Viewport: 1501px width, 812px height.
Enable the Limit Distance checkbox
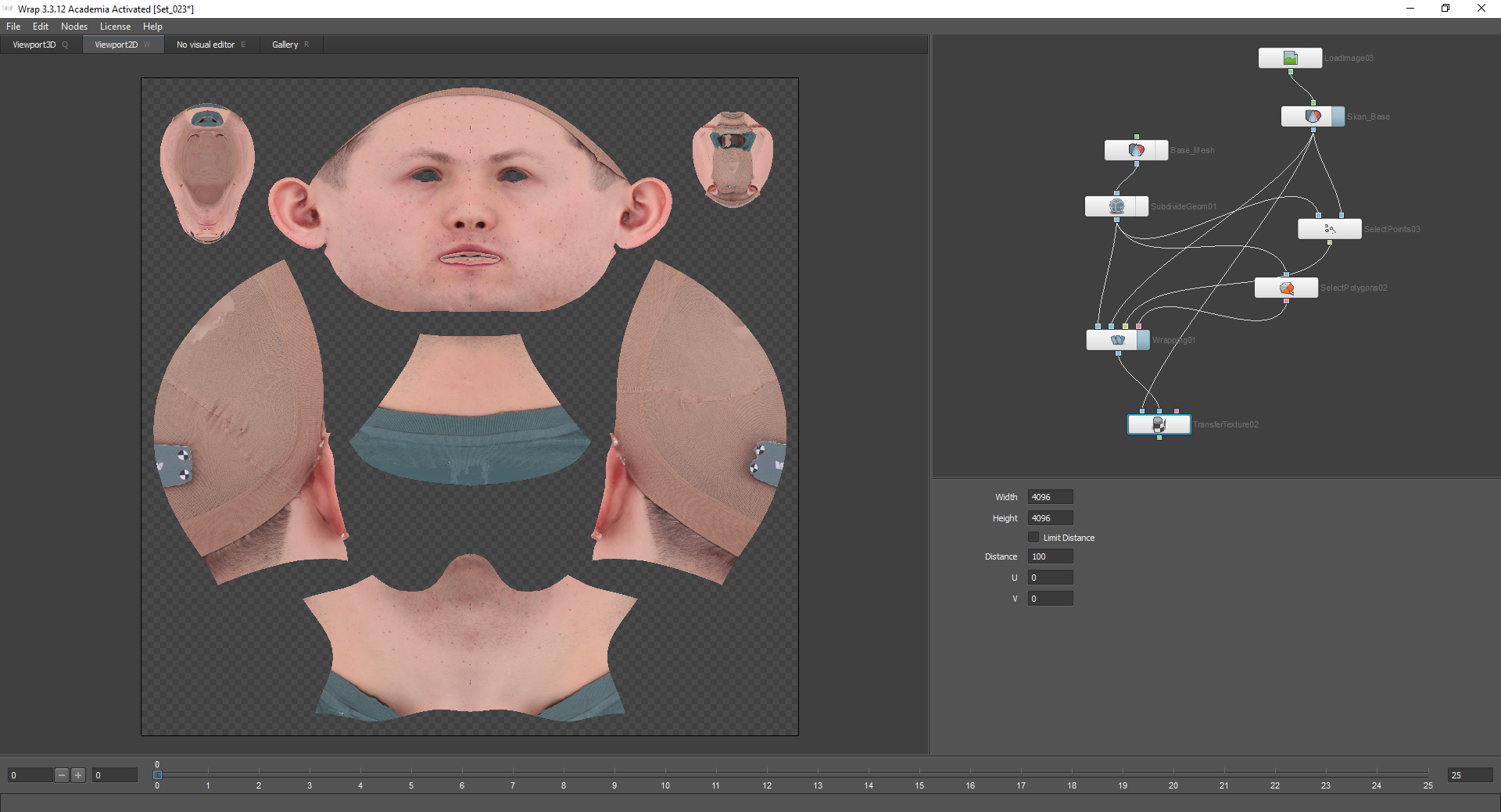click(x=1034, y=537)
